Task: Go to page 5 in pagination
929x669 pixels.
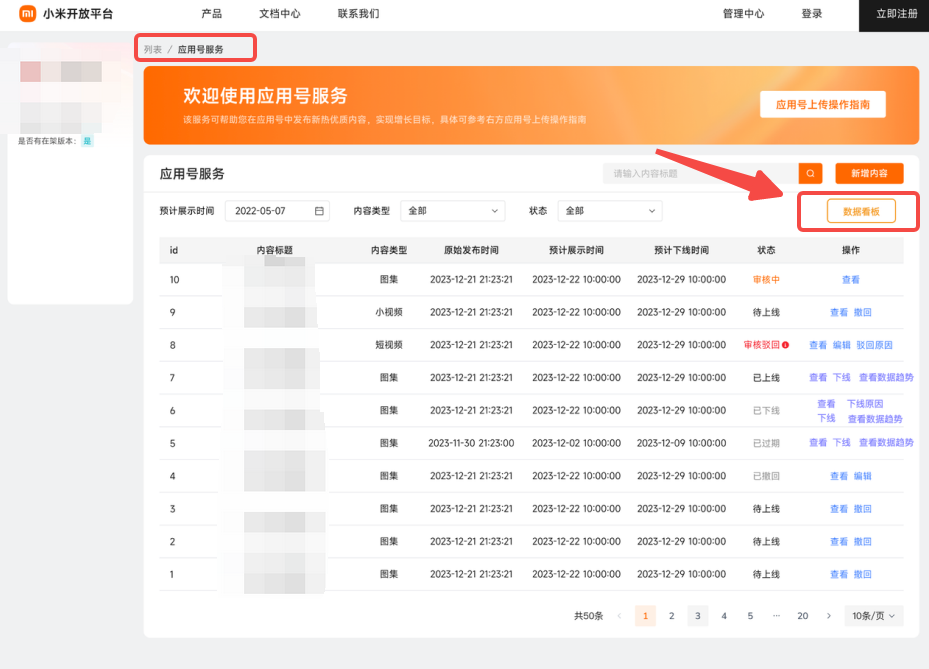Action: [x=750, y=616]
